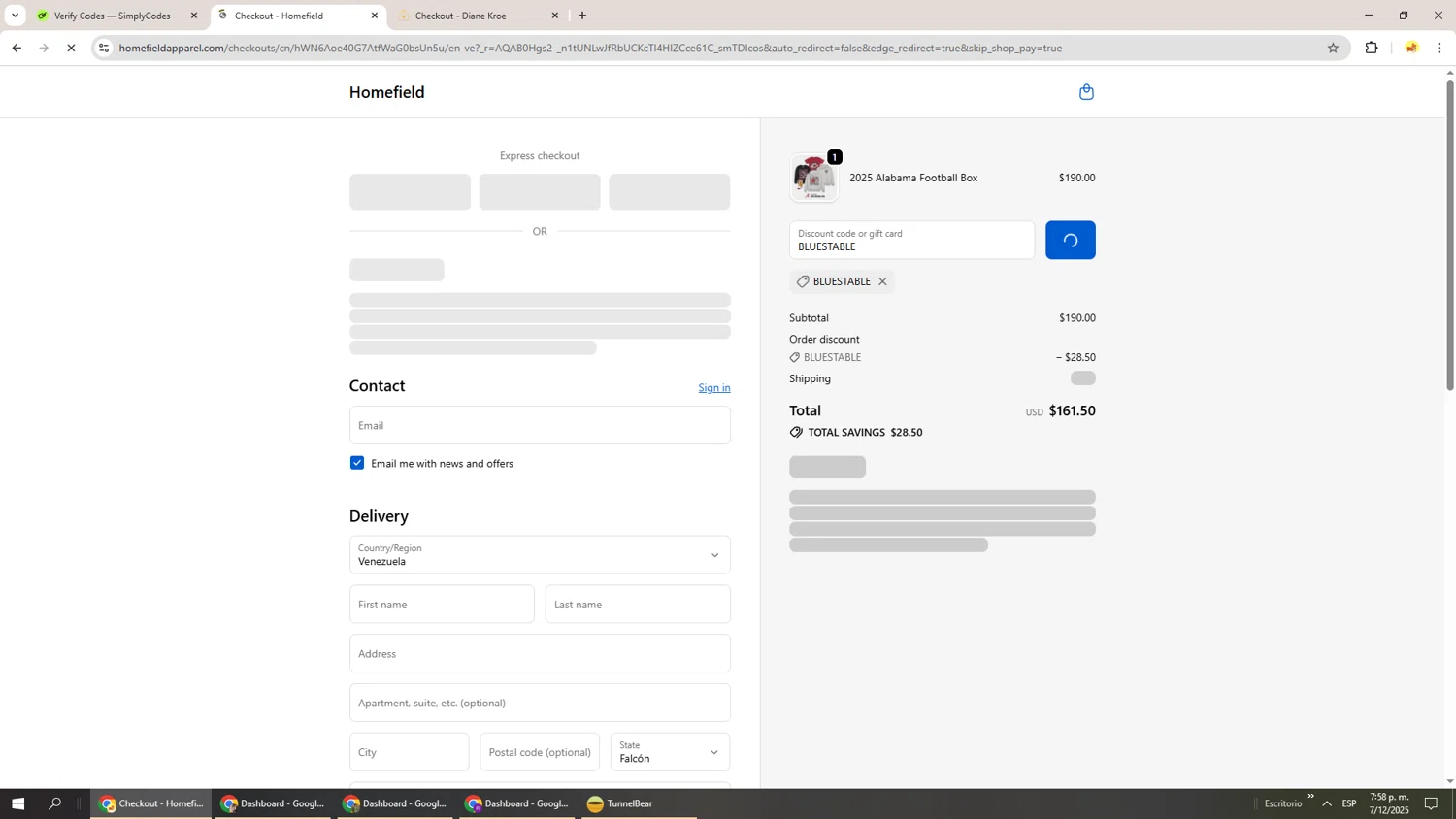Switch to the Verify Codes SimplyCodes tab

pos(112,16)
